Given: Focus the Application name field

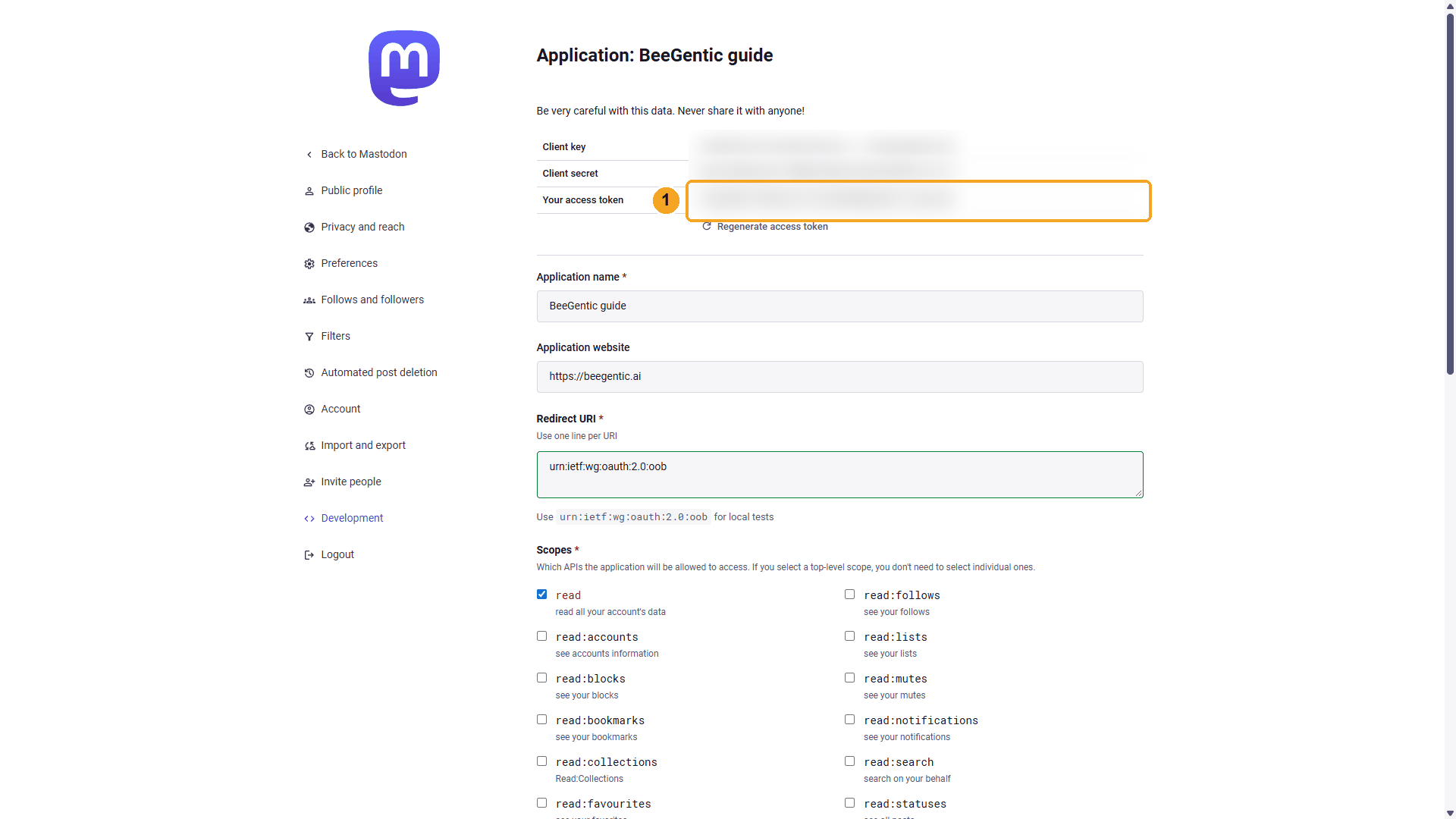Looking at the screenshot, I should click(839, 306).
